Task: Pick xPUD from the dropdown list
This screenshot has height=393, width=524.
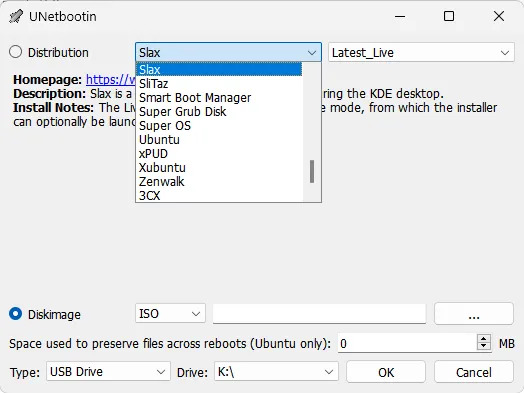Action: (x=219, y=154)
